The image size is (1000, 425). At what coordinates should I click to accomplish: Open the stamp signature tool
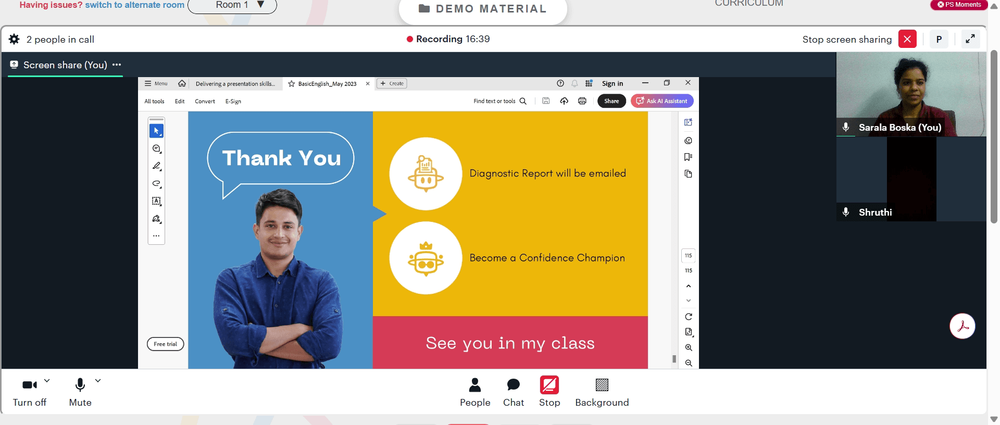[x=156, y=219]
